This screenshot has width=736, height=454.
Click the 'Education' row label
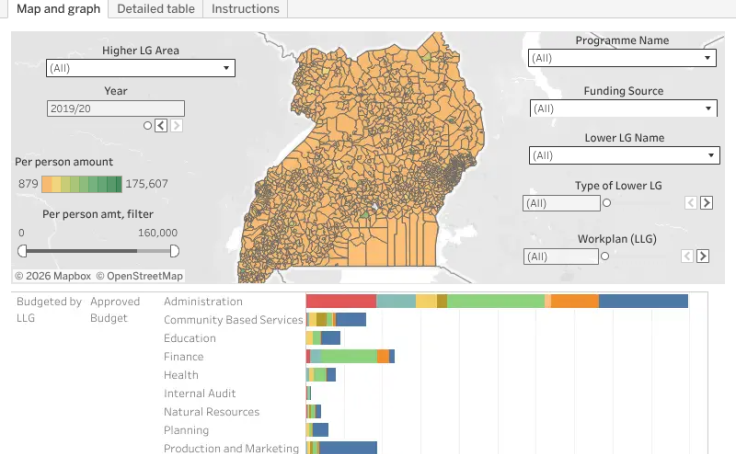point(190,338)
